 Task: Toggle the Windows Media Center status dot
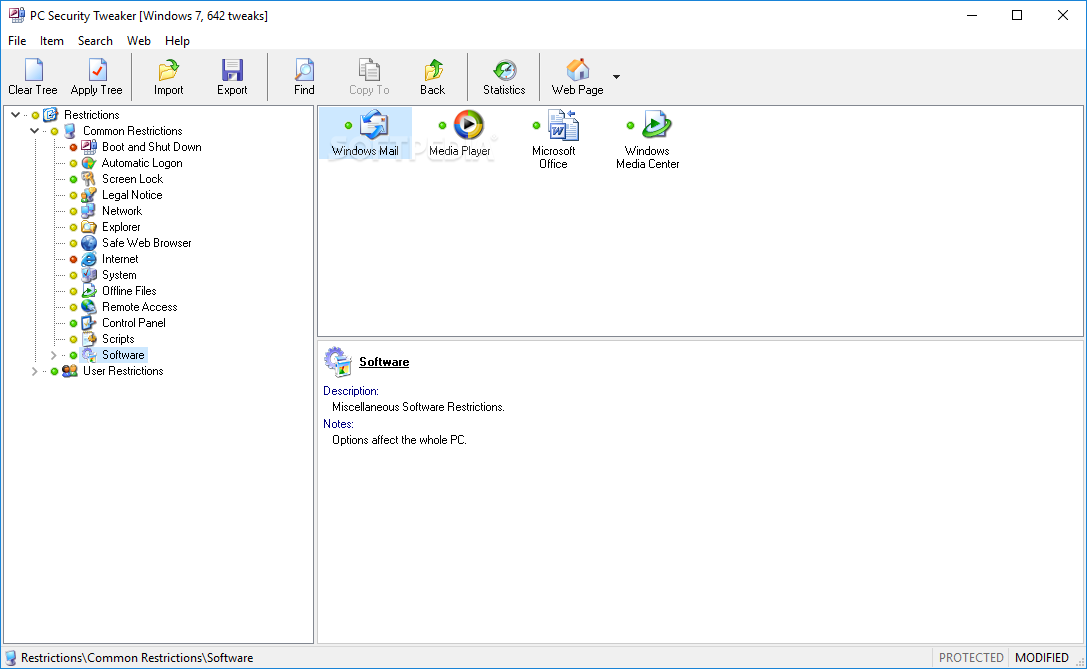click(630, 125)
